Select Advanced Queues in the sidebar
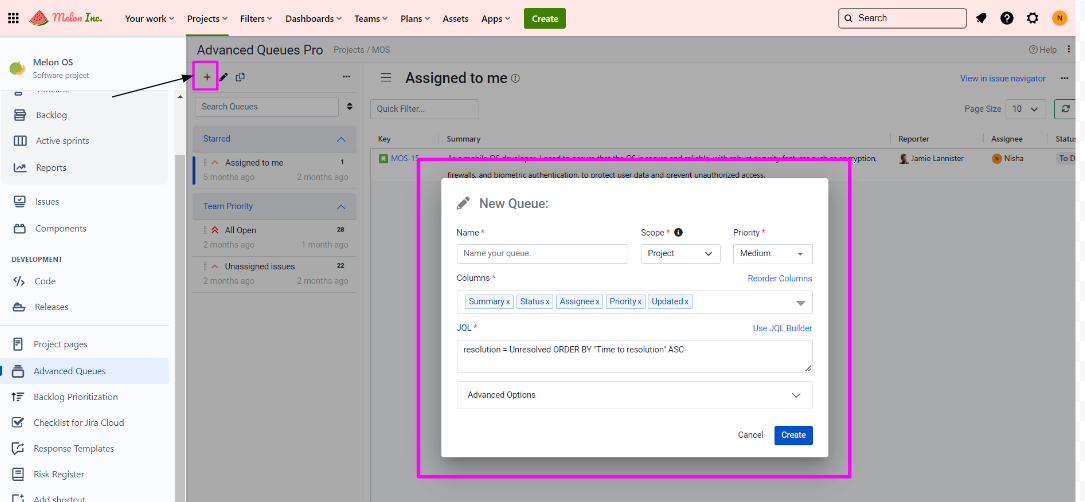Image resolution: width=1085 pixels, height=502 pixels. coord(69,371)
